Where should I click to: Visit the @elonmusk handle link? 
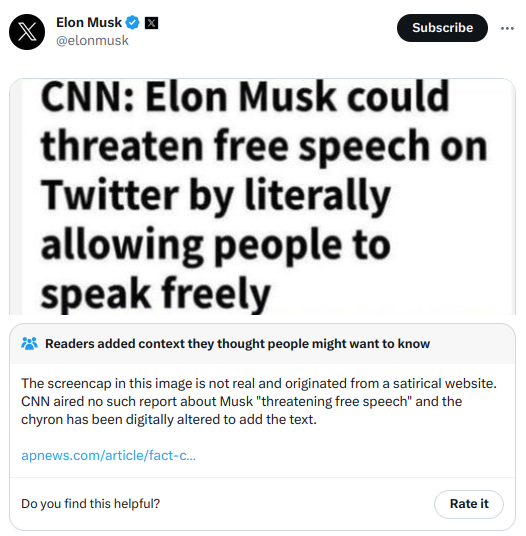pyautogui.click(x=92, y=41)
